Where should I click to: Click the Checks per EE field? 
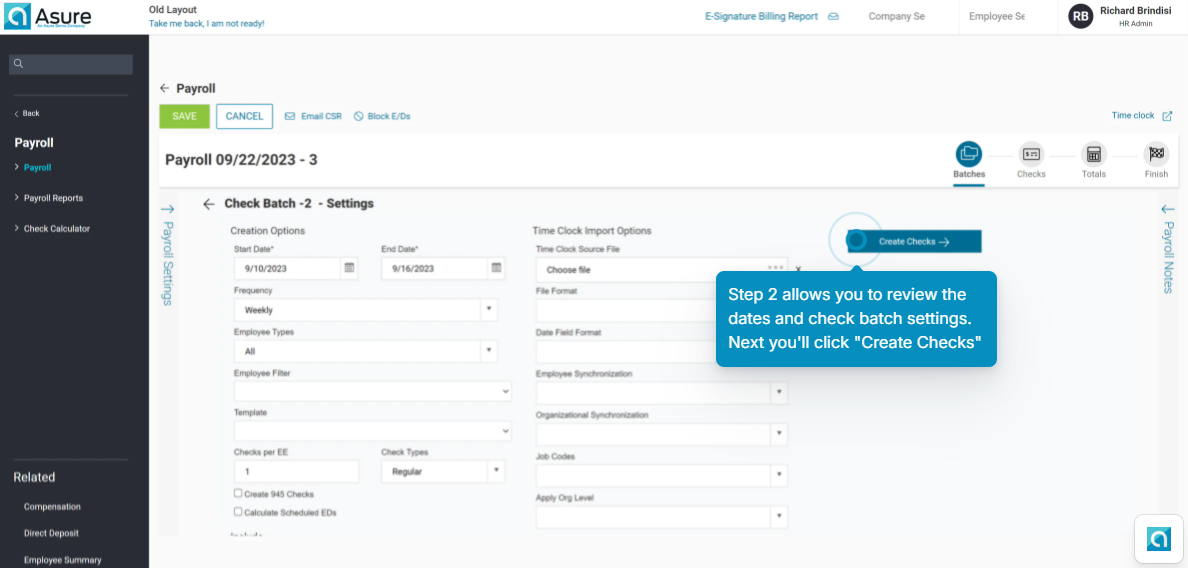click(x=296, y=471)
